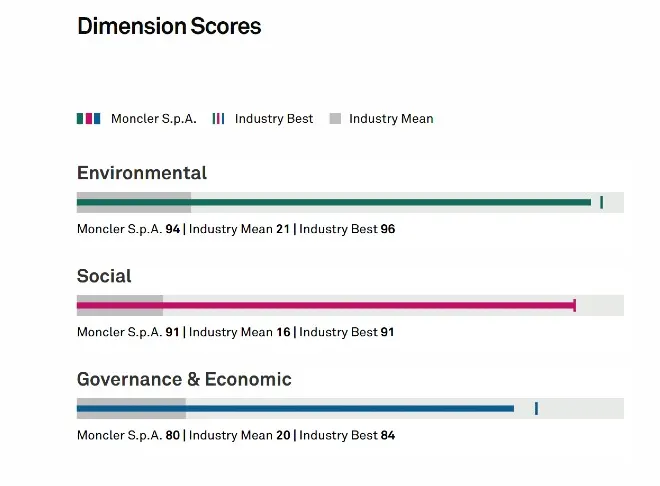Screen dimensions: 660x486
Task: Click the gray Industry Mean legend square
Action: 335,119
